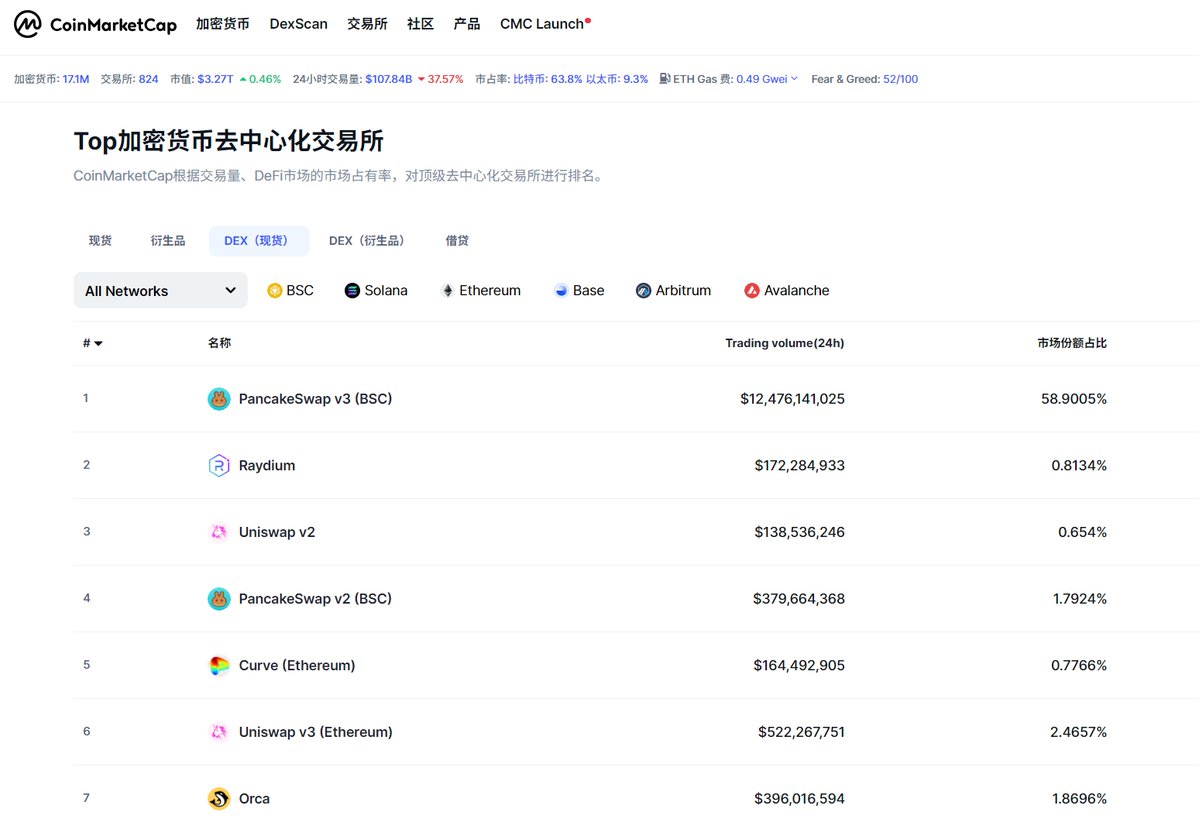Click the 以太币: 9.3% dominance link

617,79
